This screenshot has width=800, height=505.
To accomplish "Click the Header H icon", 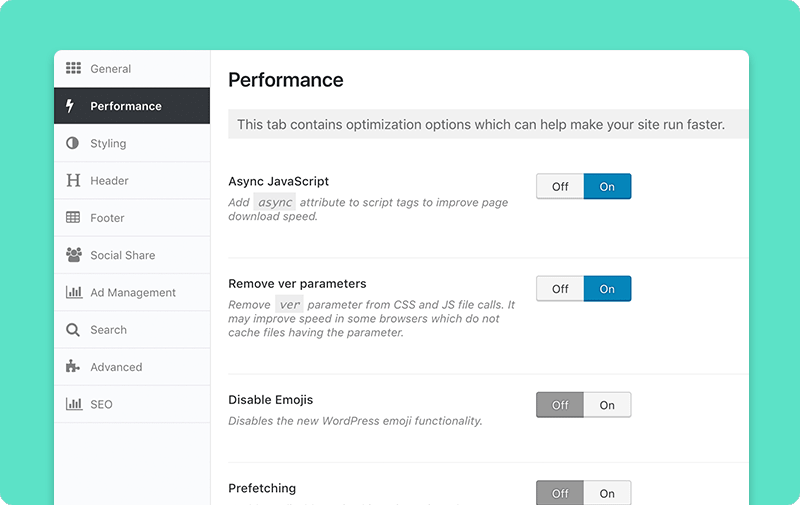I will point(73,180).
